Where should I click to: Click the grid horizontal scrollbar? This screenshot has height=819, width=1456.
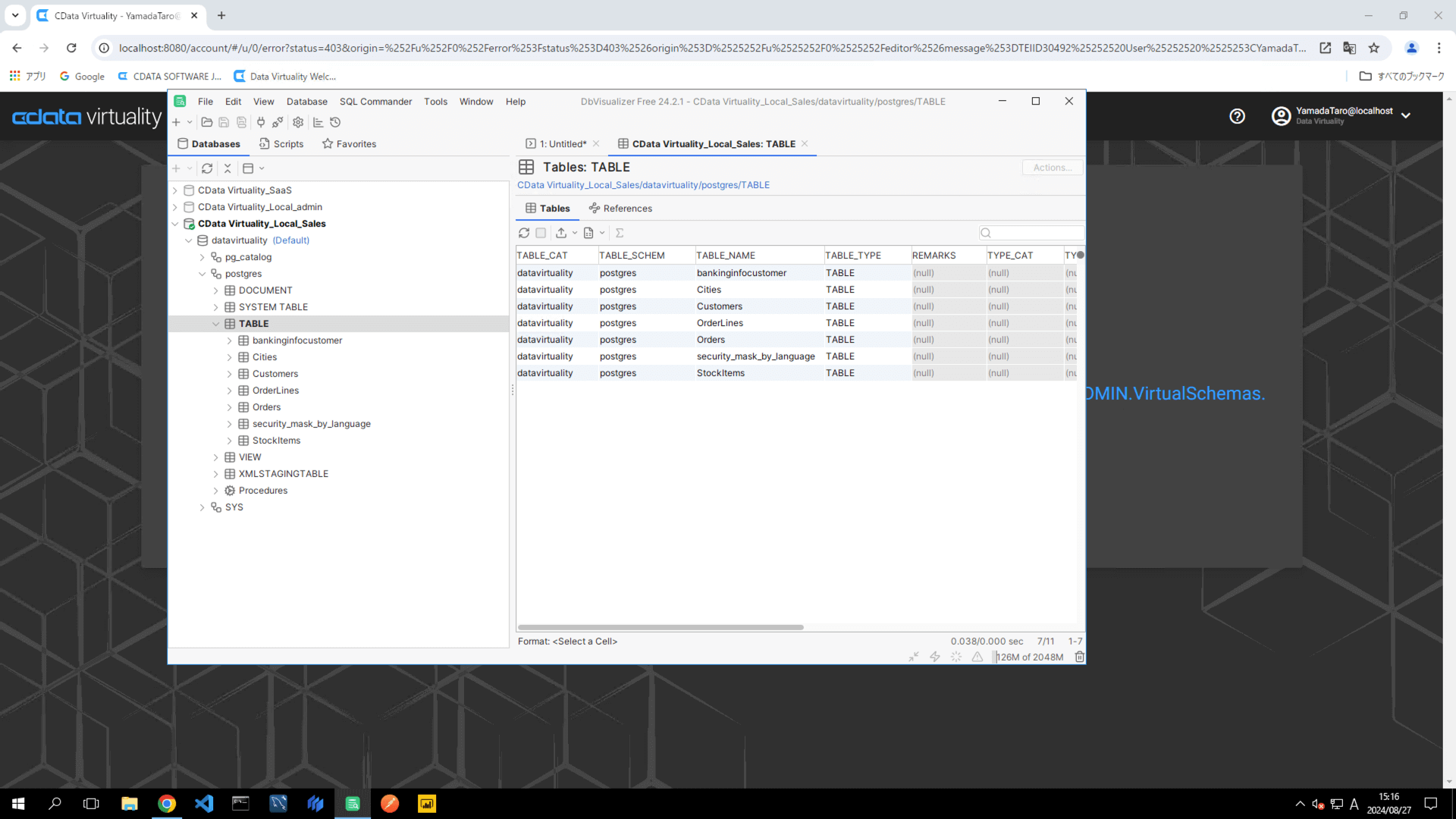660,627
